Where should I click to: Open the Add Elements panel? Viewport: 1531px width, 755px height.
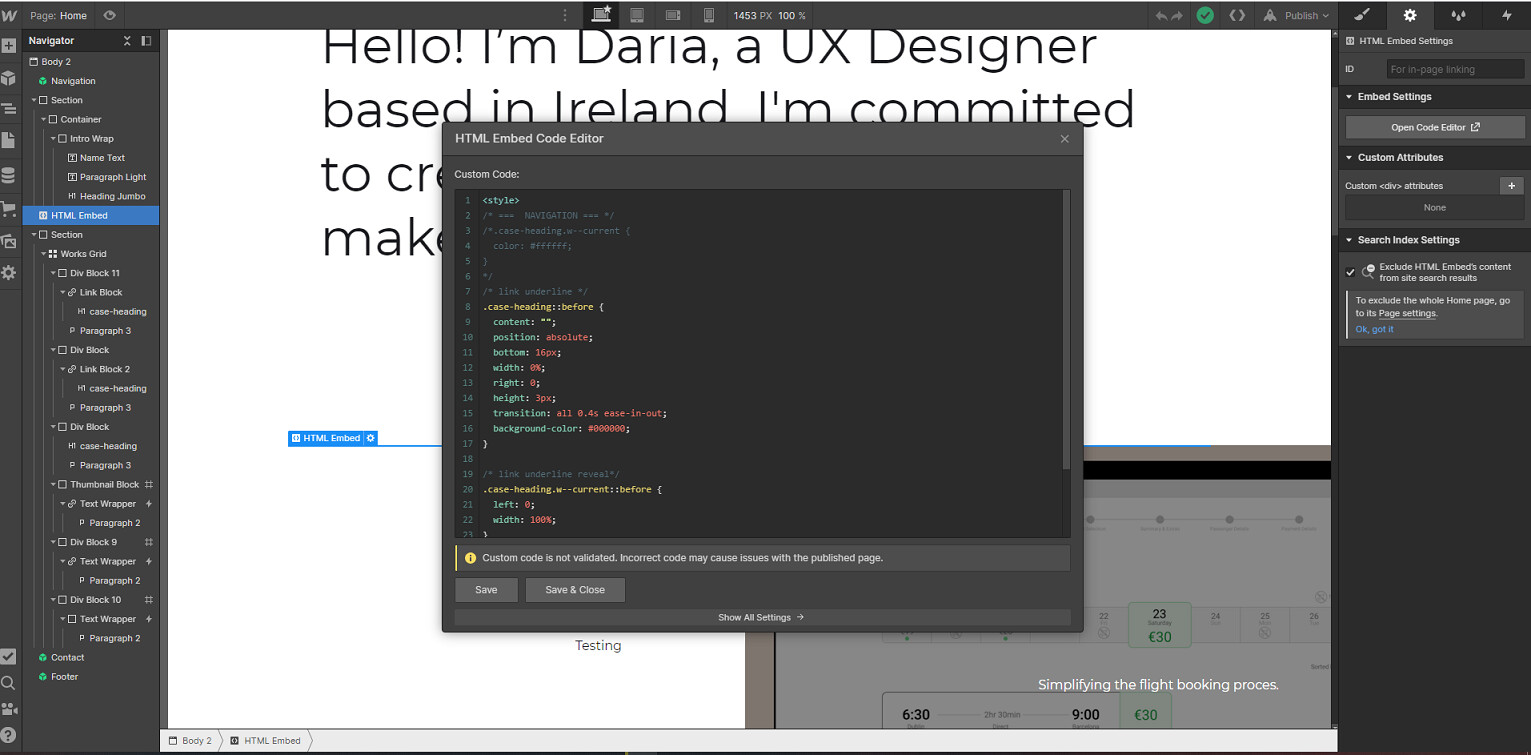9,44
